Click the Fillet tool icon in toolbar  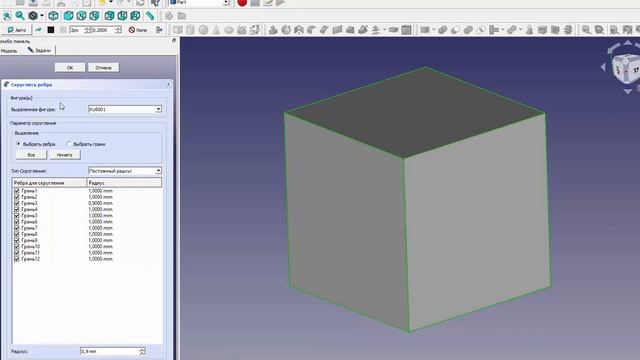click(311, 30)
